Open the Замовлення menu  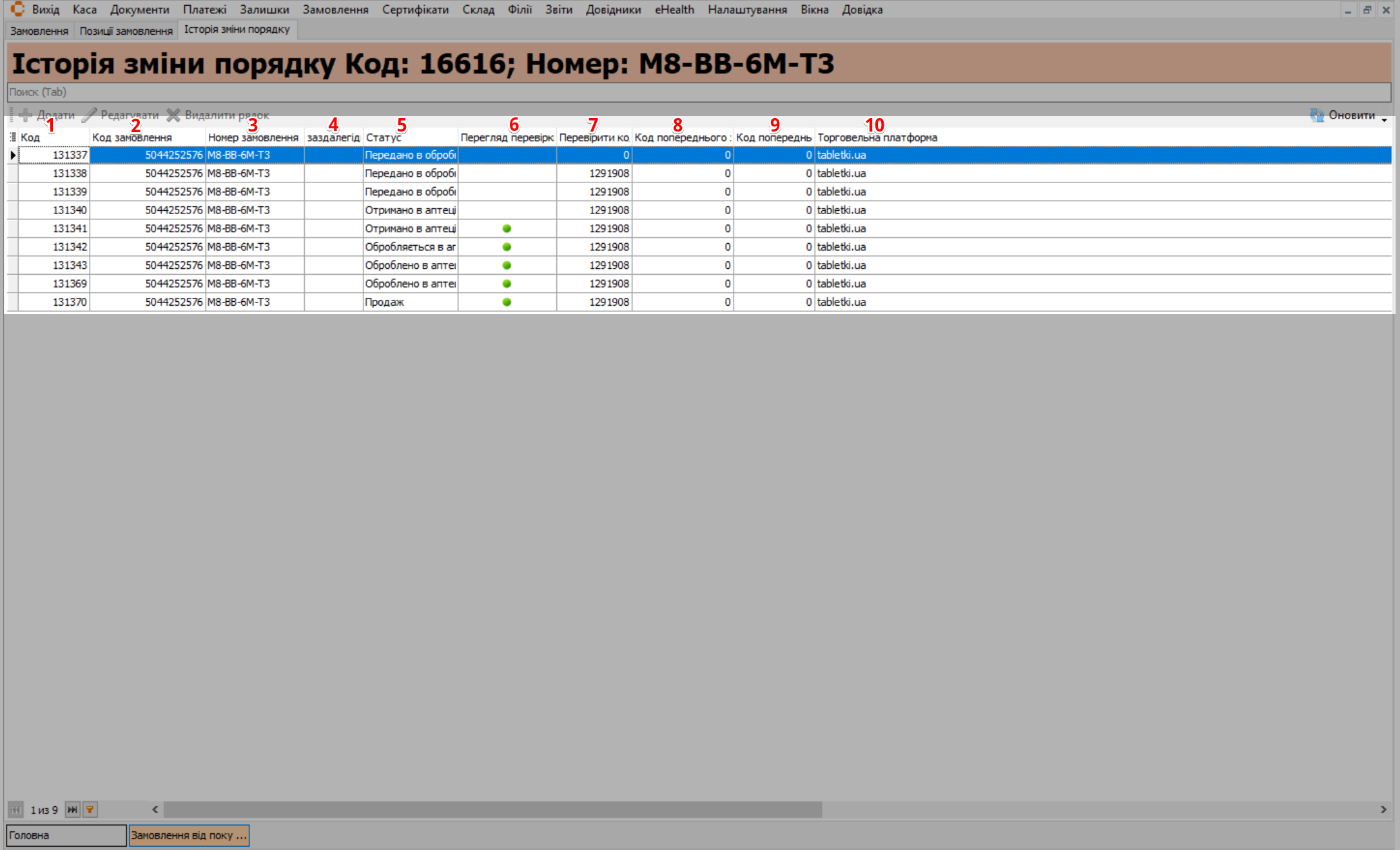pos(335,10)
